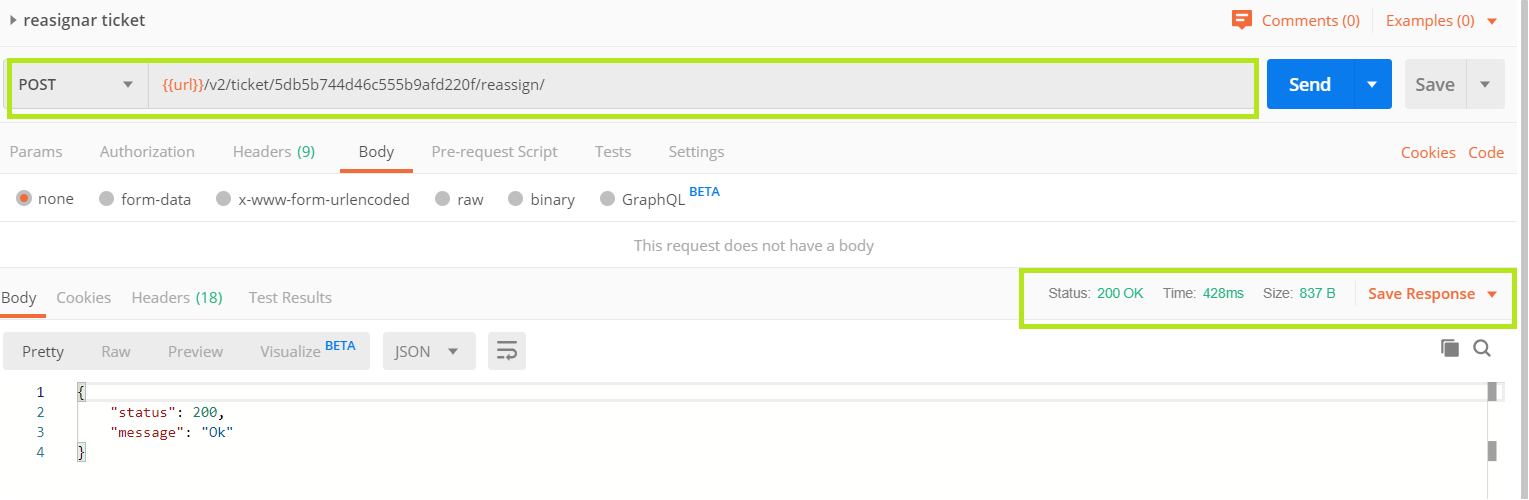
Task: Open the Pre-request Script tab
Action: click(x=494, y=152)
